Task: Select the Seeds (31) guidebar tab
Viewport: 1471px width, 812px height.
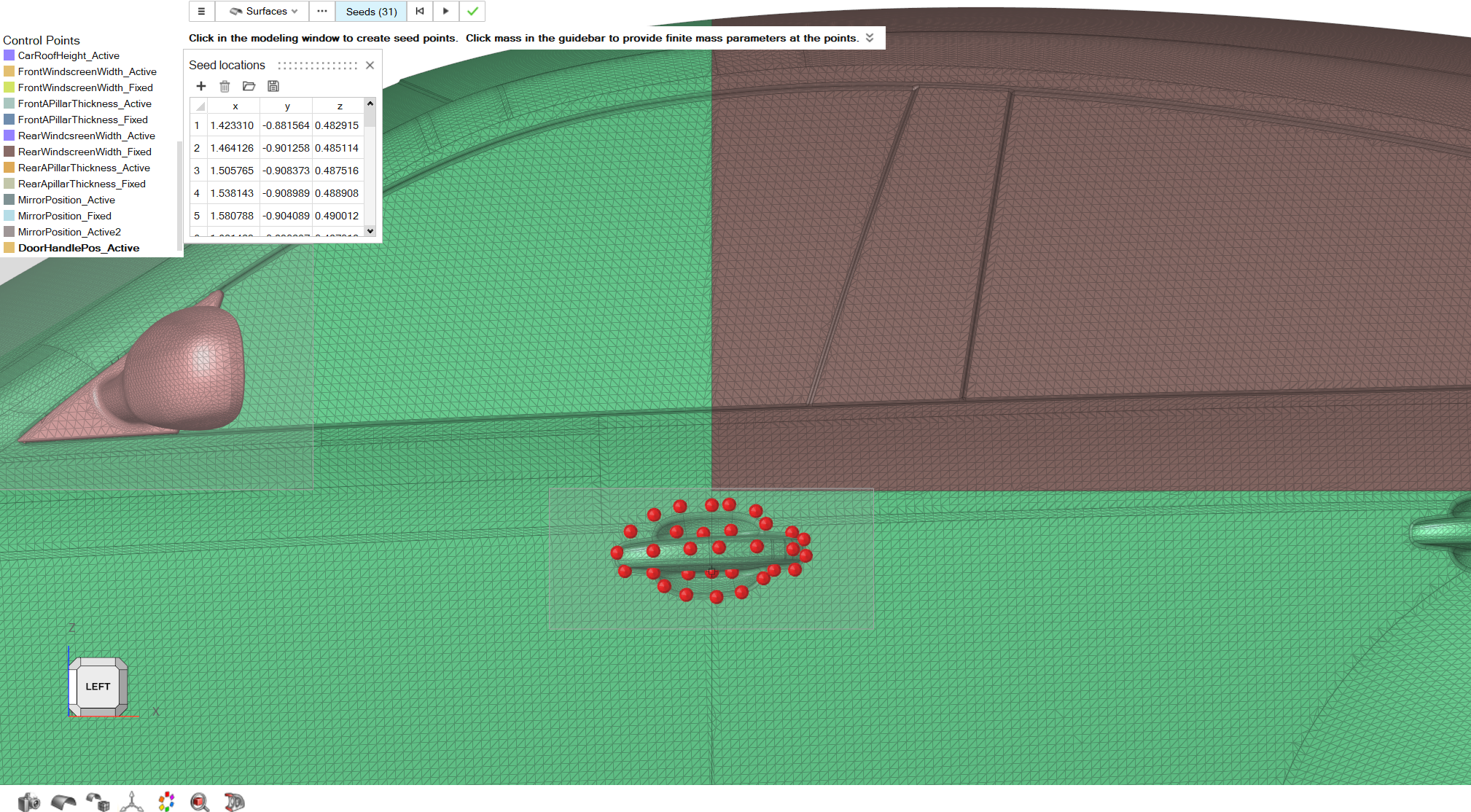Action: coord(371,11)
